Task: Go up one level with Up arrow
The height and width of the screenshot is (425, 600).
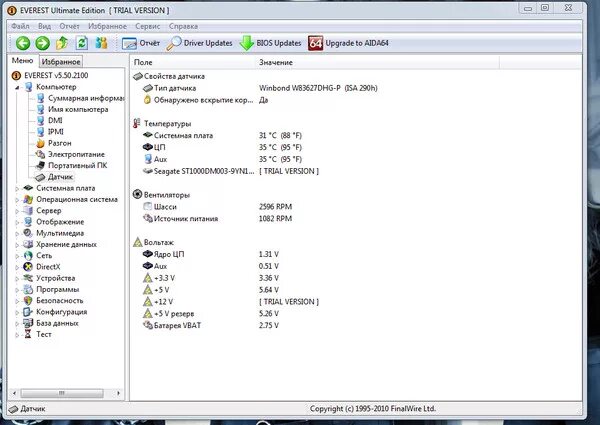Action: (x=62, y=43)
